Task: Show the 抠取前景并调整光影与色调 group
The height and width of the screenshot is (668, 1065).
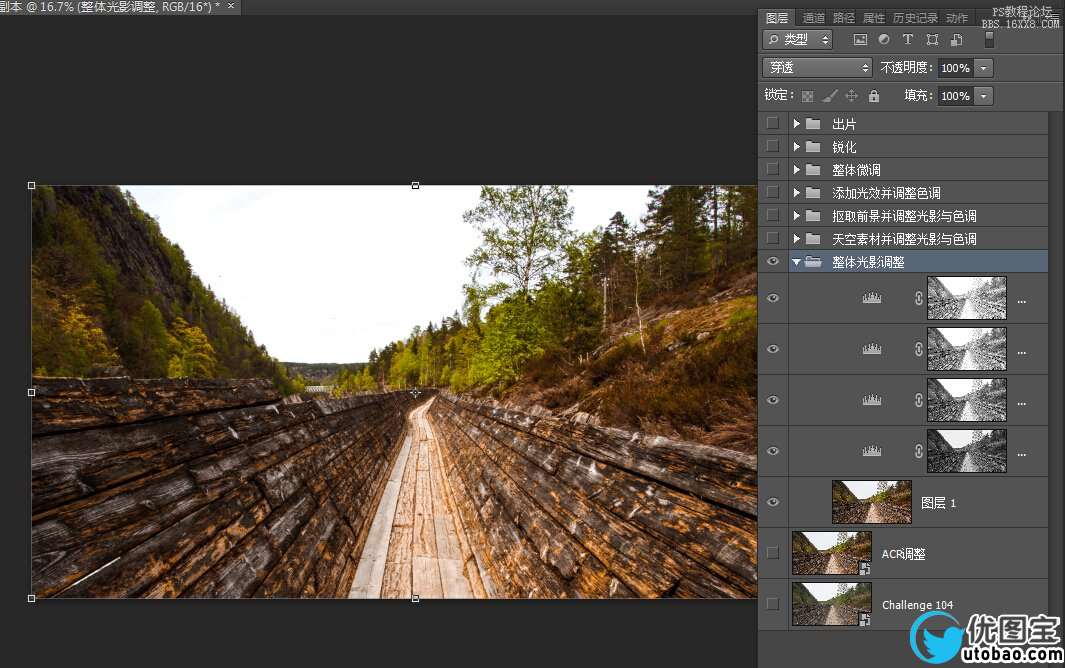Action: point(773,215)
